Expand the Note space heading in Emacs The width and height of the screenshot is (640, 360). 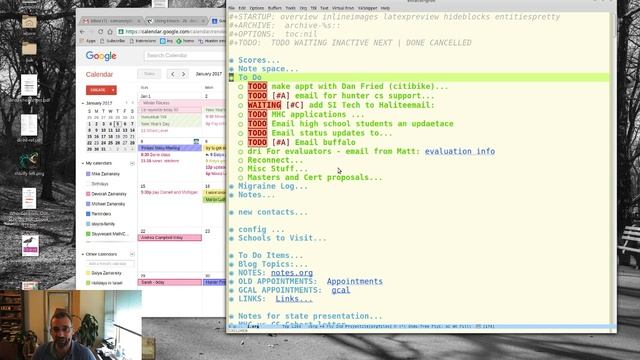click(268, 69)
